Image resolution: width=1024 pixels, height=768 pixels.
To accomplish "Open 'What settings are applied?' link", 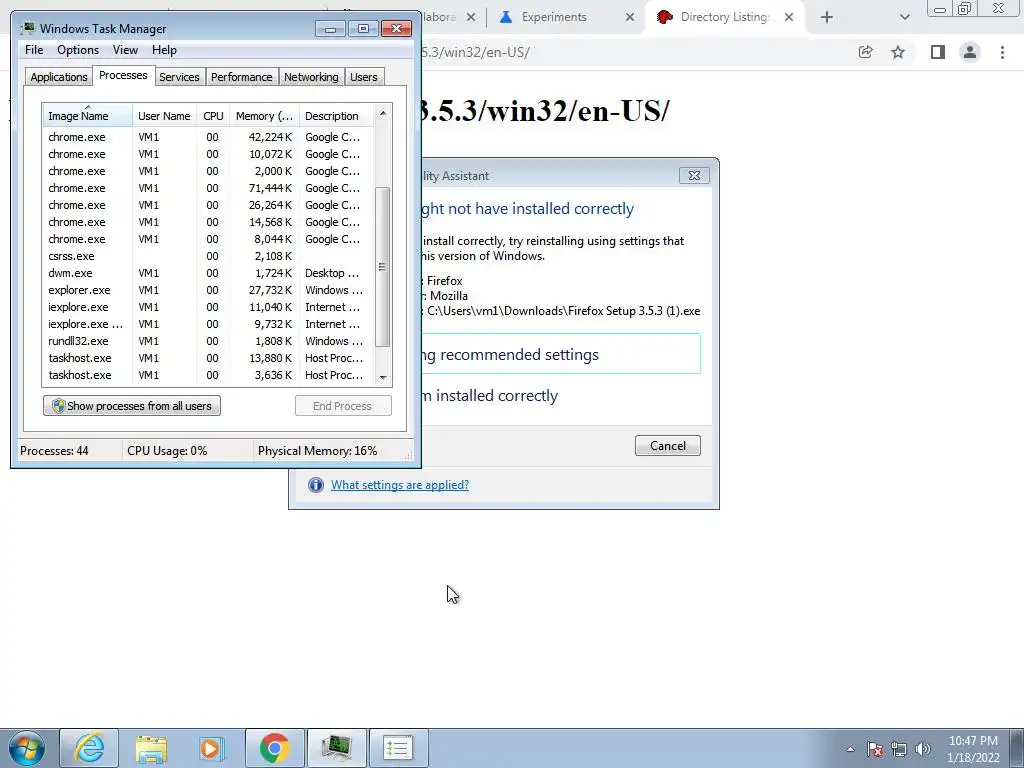I will (x=400, y=485).
